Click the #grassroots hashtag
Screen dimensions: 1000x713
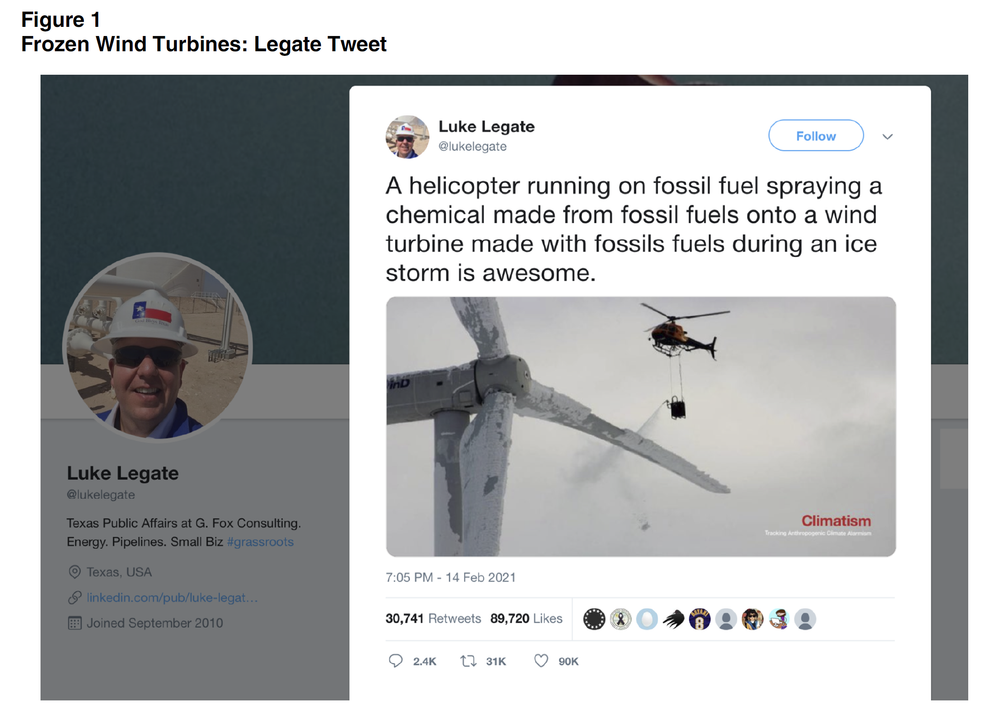point(260,542)
